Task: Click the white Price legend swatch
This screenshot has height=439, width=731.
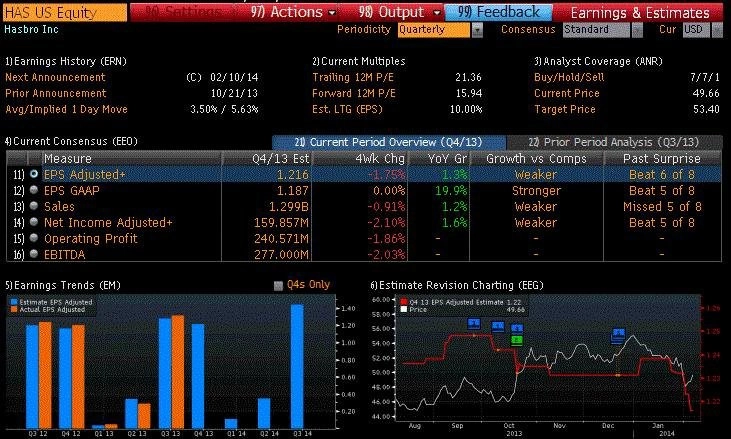Action: click(x=404, y=309)
